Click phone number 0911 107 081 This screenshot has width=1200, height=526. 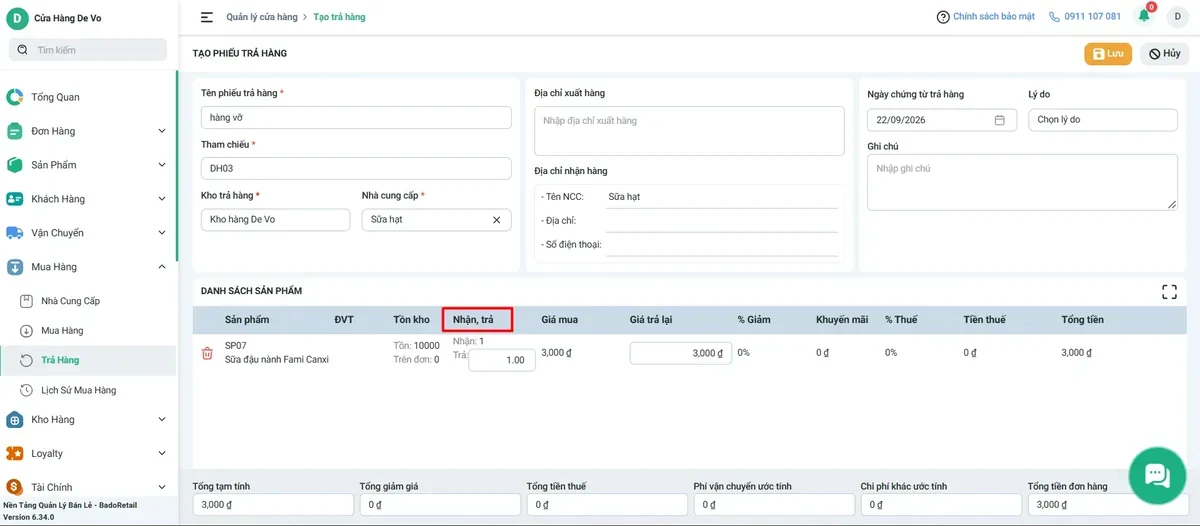[1092, 17]
